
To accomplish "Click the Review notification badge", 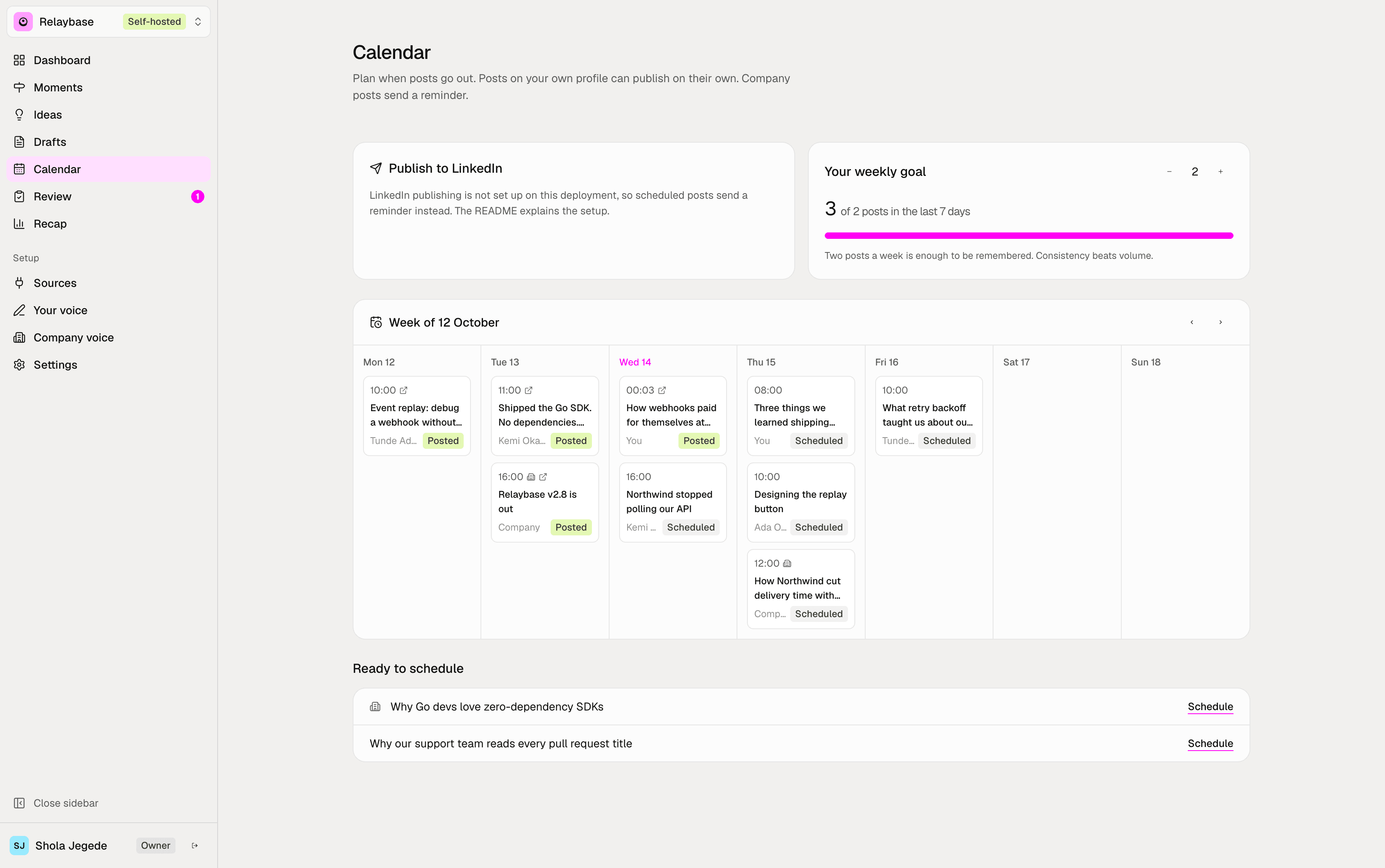I will tap(198, 196).
